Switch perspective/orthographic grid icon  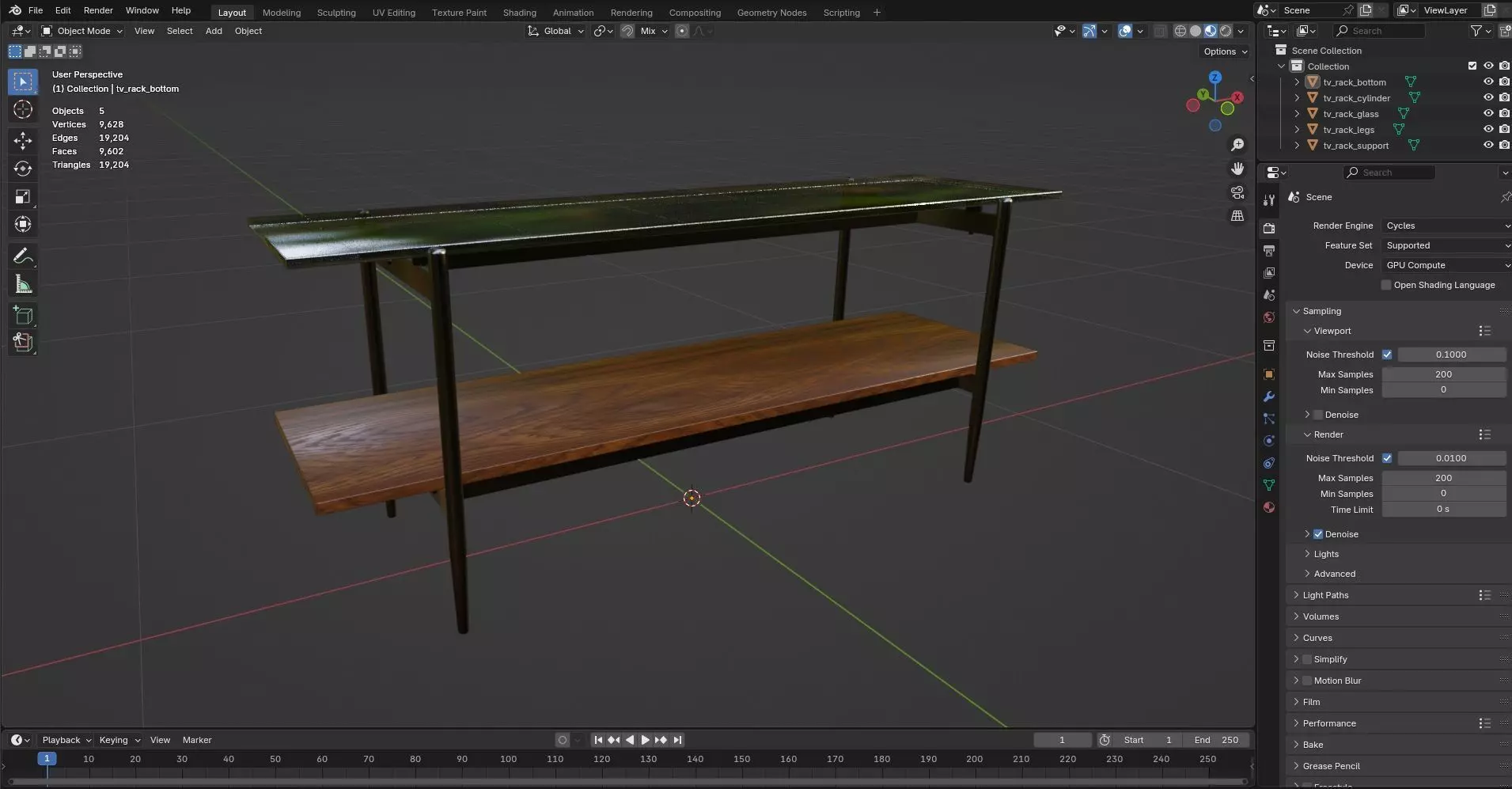tap(1237, 216)
